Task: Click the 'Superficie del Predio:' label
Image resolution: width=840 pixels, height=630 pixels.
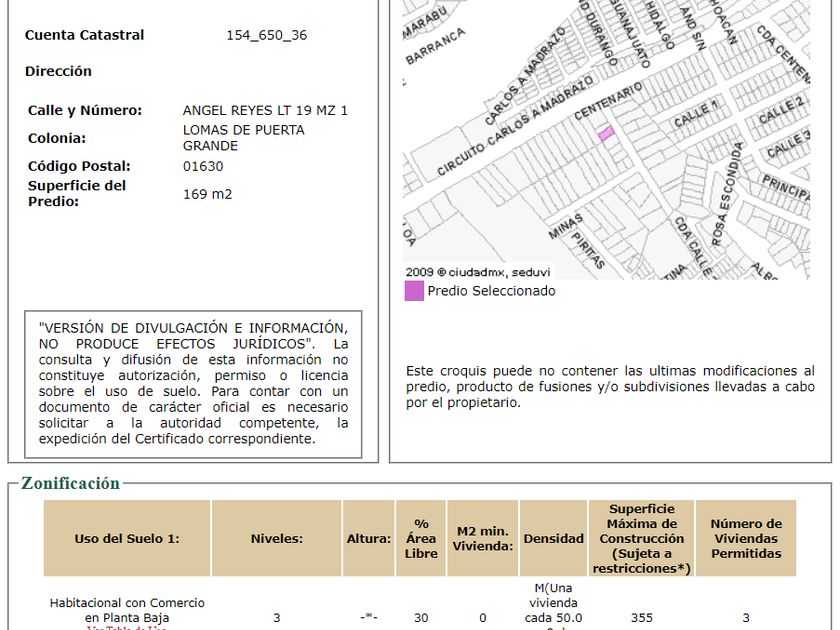Action: tap(77, 193)
